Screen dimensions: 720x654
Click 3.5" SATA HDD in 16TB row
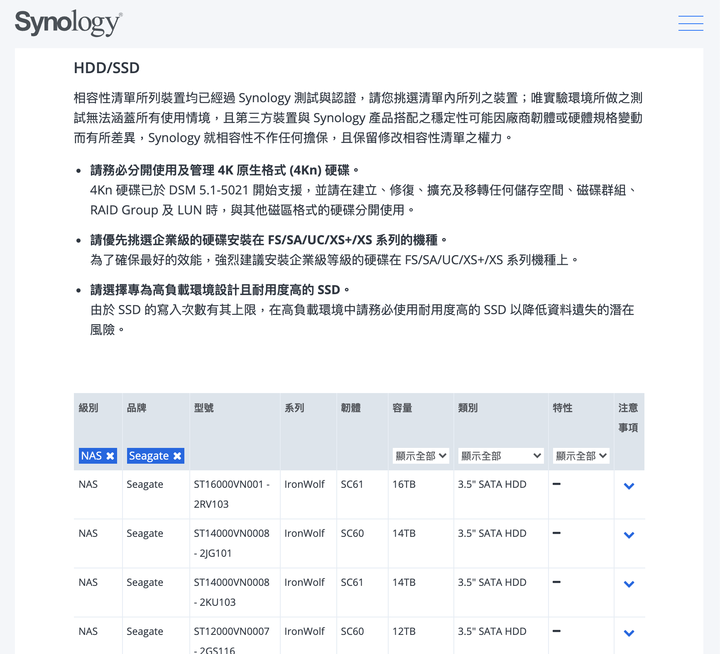[x=492, y=485]
